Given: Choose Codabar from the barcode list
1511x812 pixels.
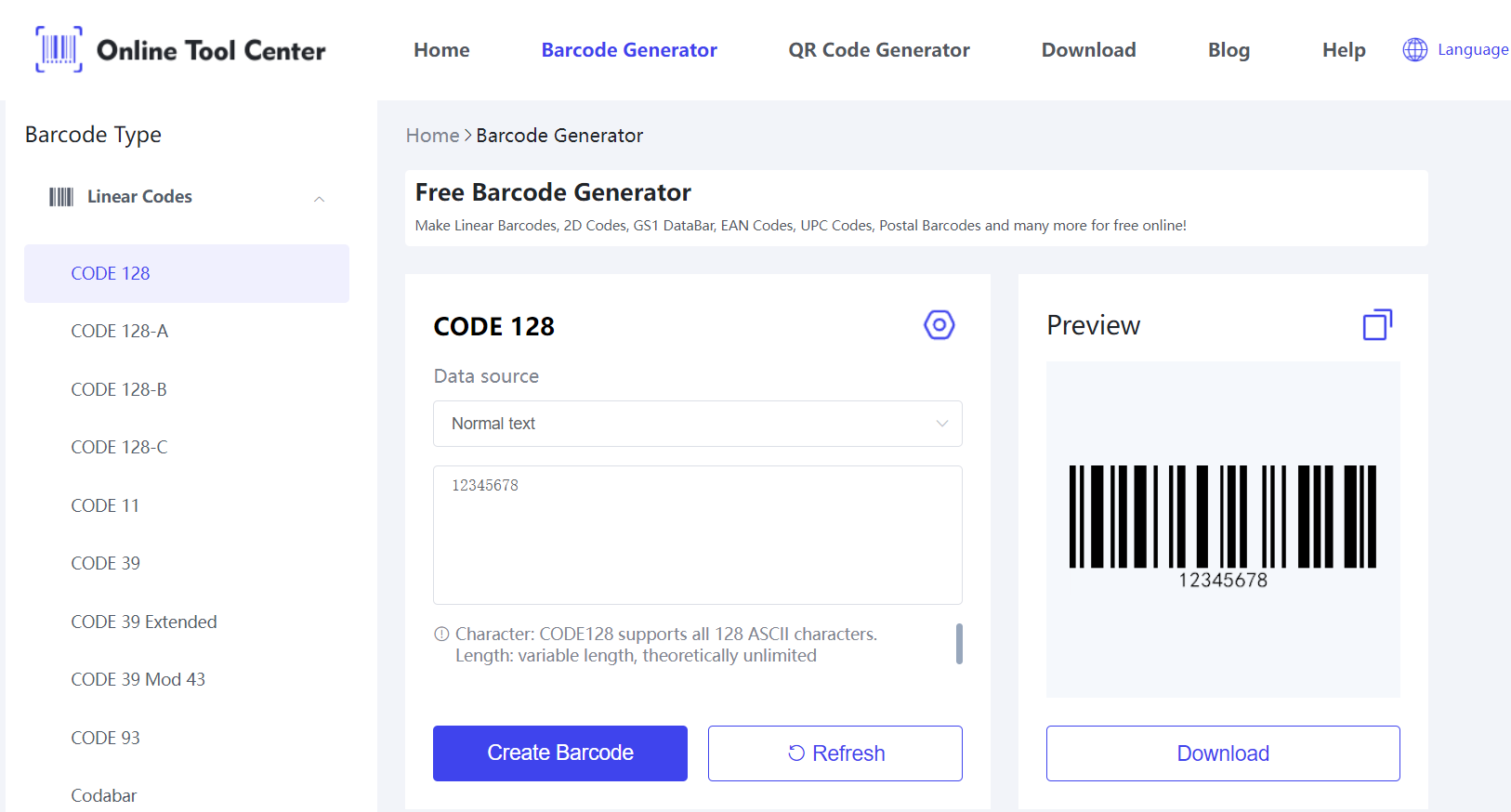Looking at the screenshot, I should point(104,795).
